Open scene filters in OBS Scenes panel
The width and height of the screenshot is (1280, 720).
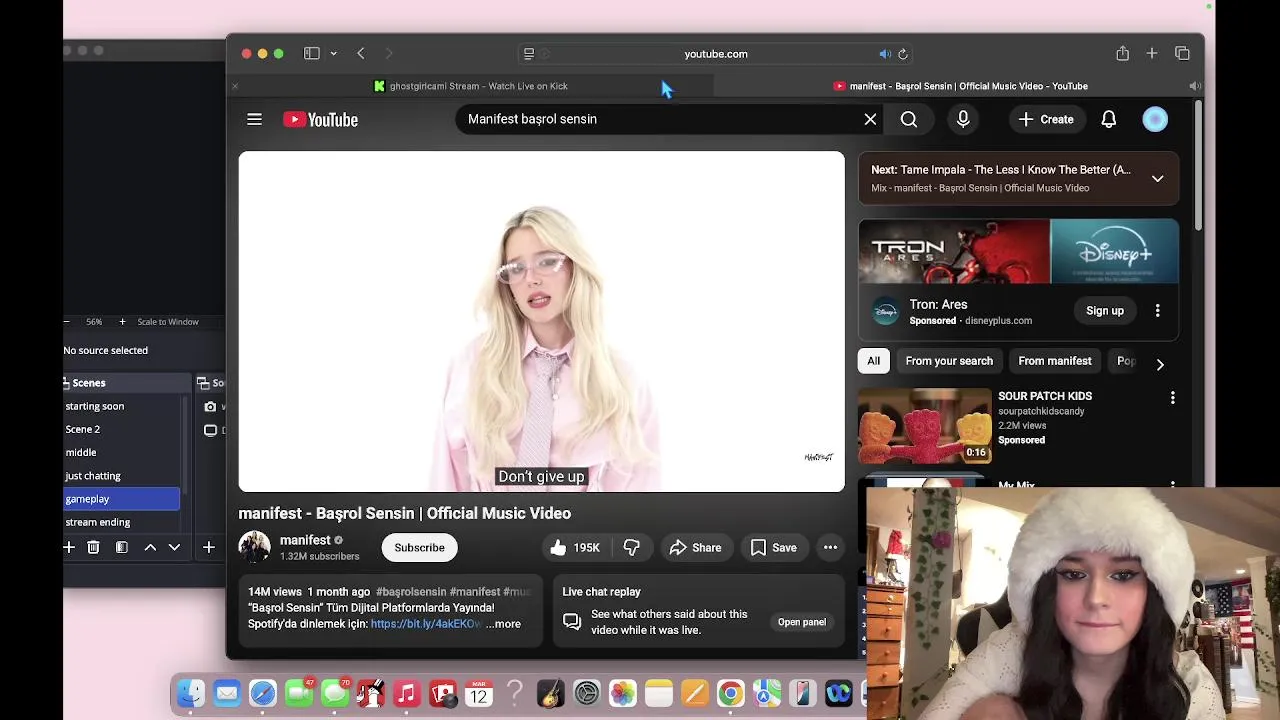(x=121, y=547)
